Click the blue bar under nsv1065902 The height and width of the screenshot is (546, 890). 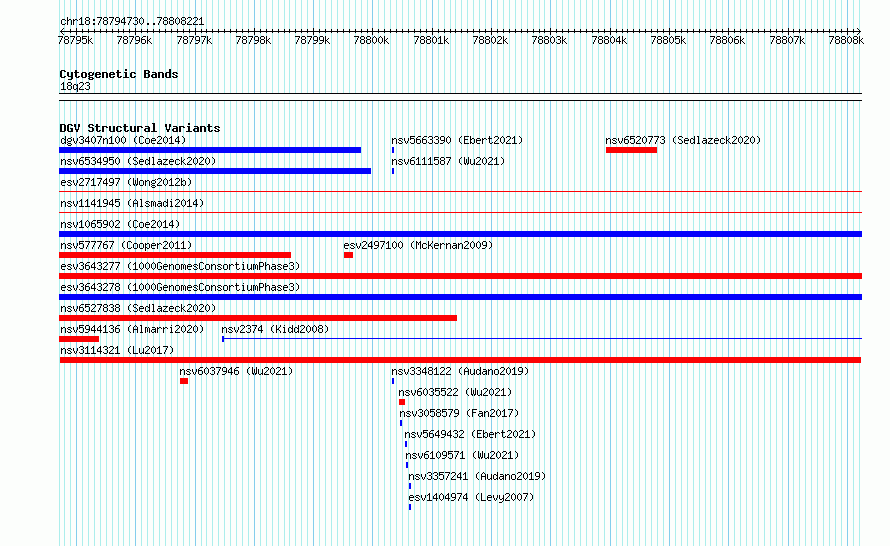point(460,234)
